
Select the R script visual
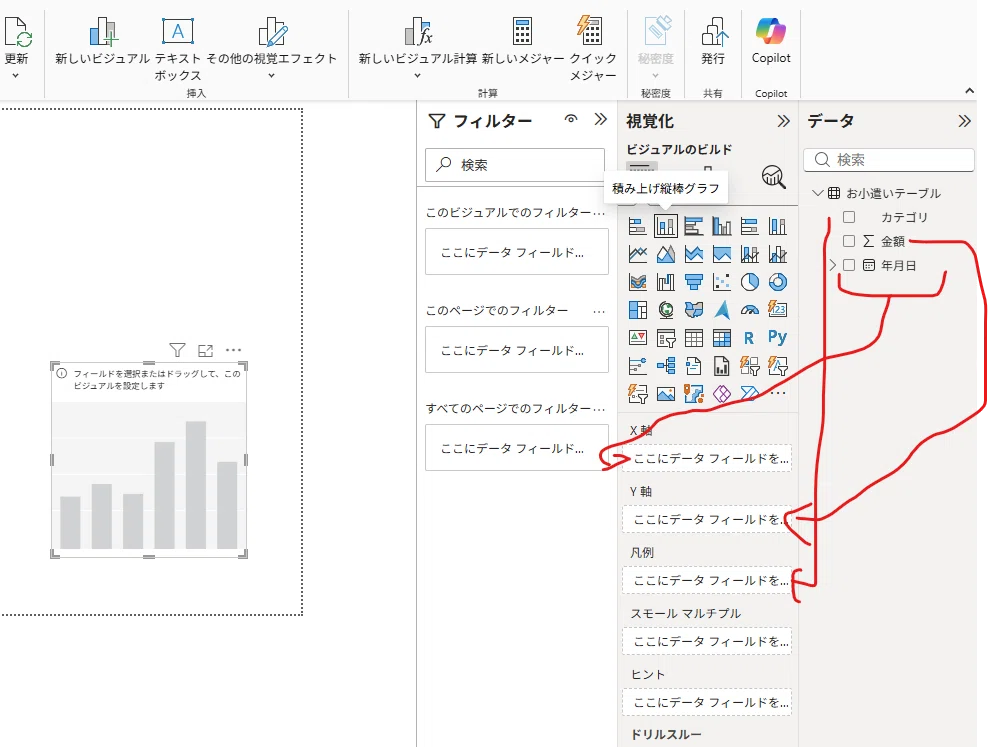(x=749, y=338)
